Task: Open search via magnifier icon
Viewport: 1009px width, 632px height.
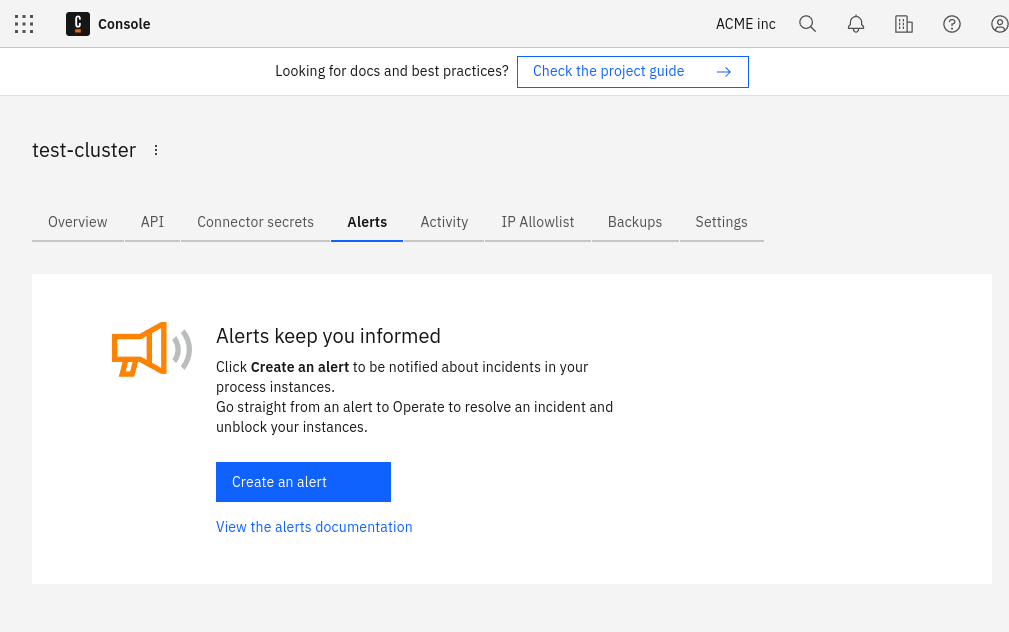Action: 808,24
